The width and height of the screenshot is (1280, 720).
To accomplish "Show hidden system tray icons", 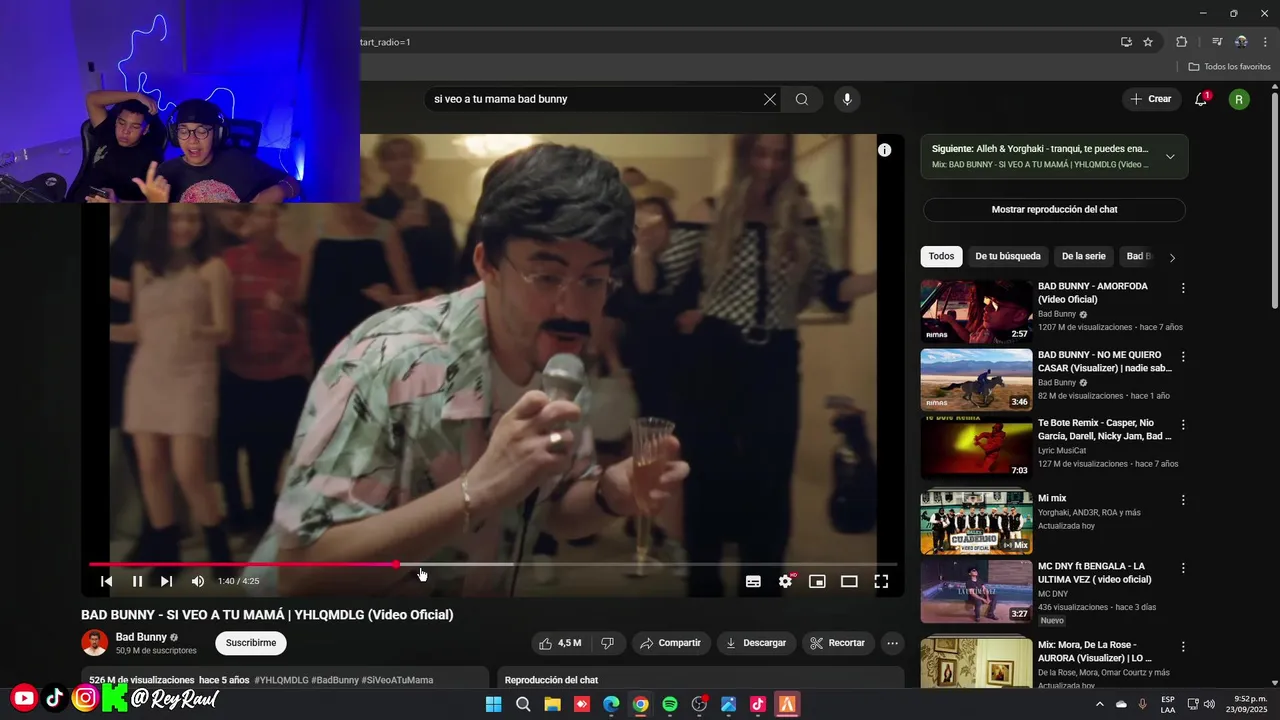I will tap(1099, 704).
